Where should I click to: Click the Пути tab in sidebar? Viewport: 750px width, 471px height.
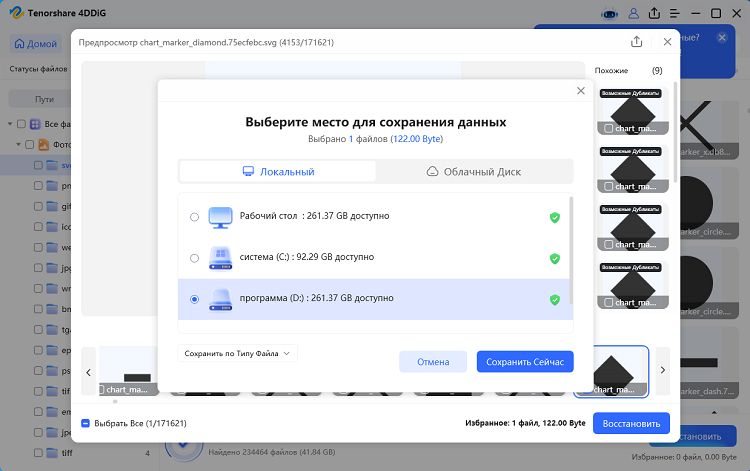[x=44, y=99]
